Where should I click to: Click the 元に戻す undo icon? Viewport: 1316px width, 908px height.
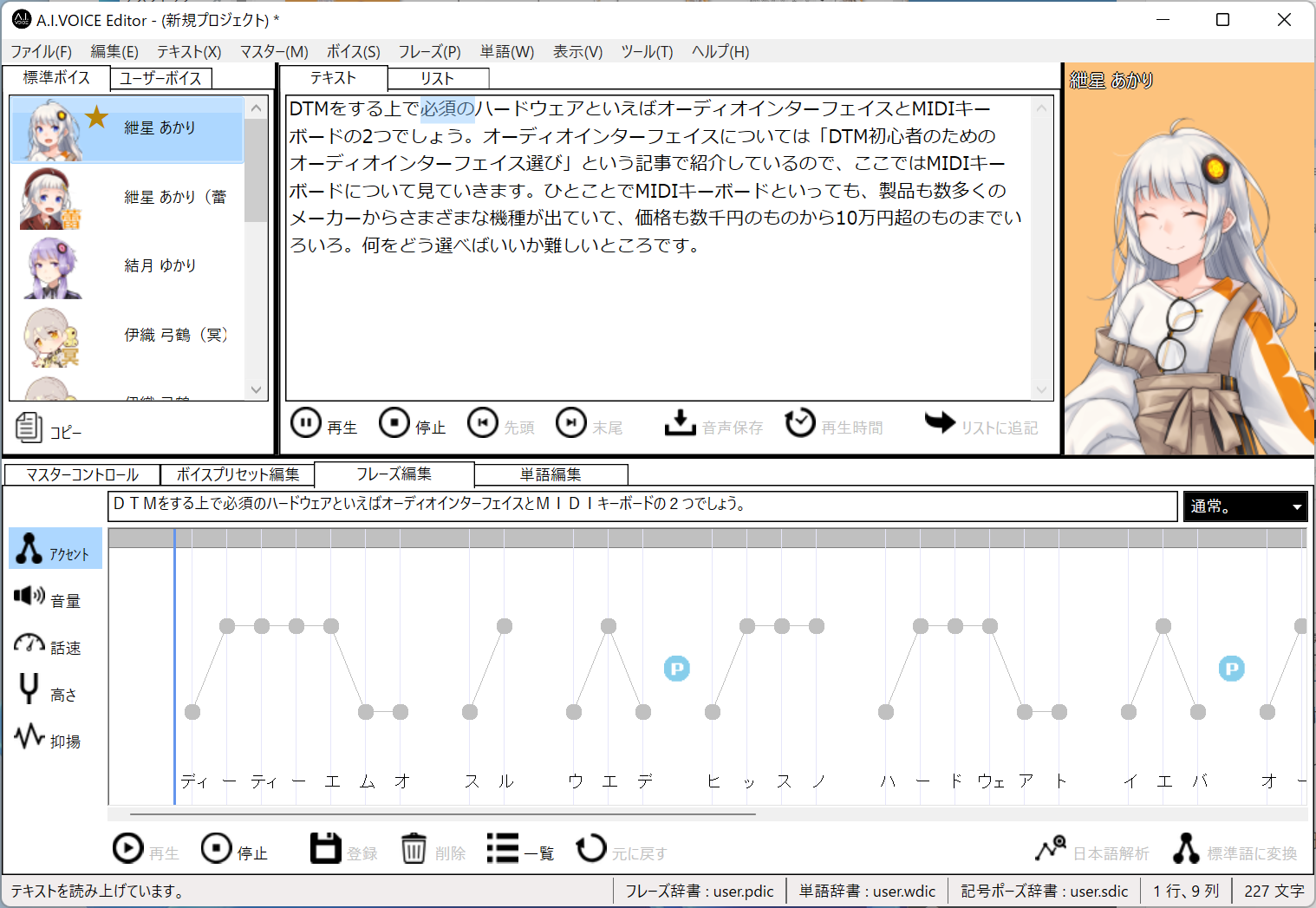(591, 847)
